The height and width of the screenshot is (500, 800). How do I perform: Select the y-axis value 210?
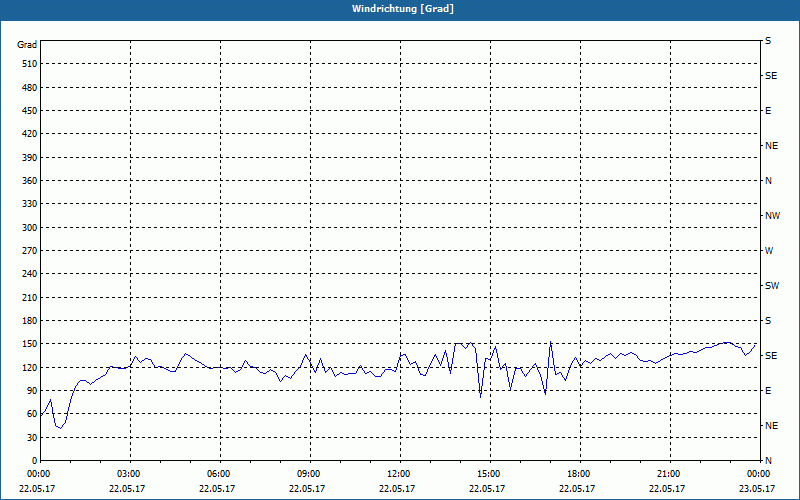pyautogui.click(x=30, y=297)
